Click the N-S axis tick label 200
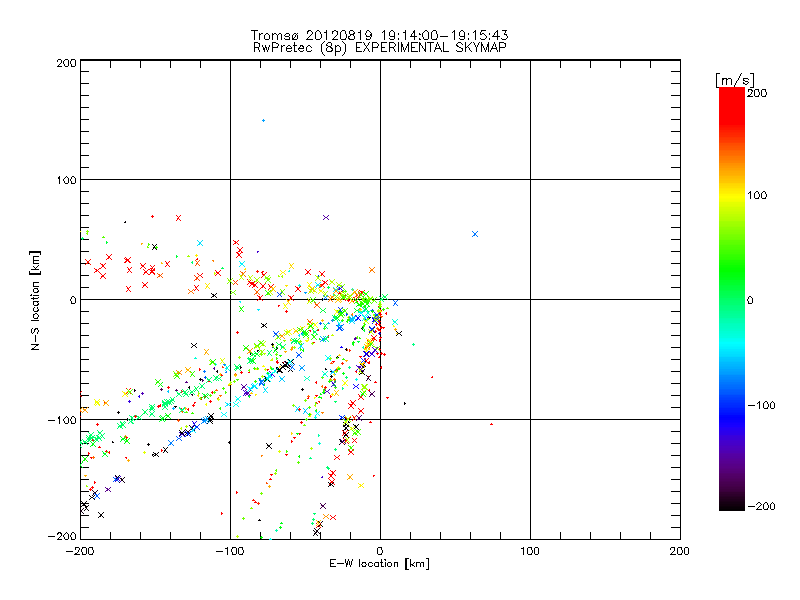The width and height of the screenshot is (800, 600). 66,63
